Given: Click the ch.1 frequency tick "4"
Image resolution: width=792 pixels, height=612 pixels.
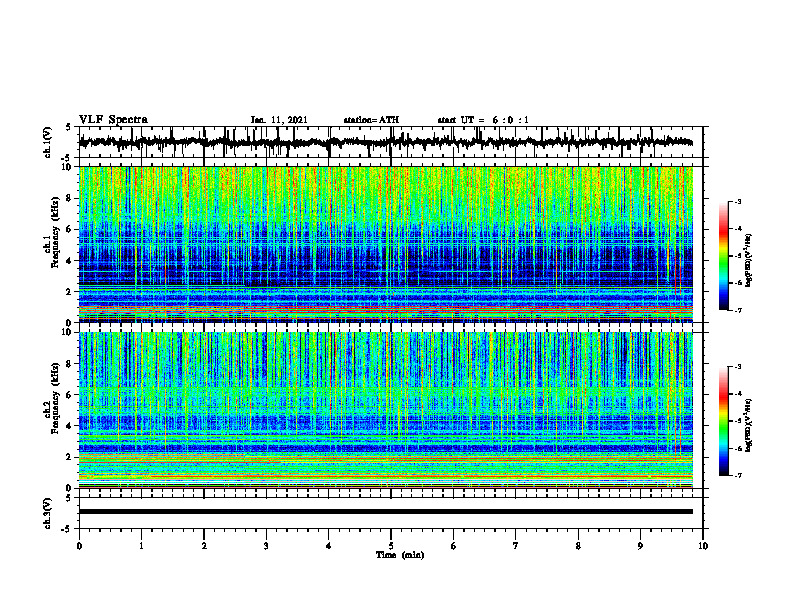Looking at the screenshot, I should coord(70,261).
